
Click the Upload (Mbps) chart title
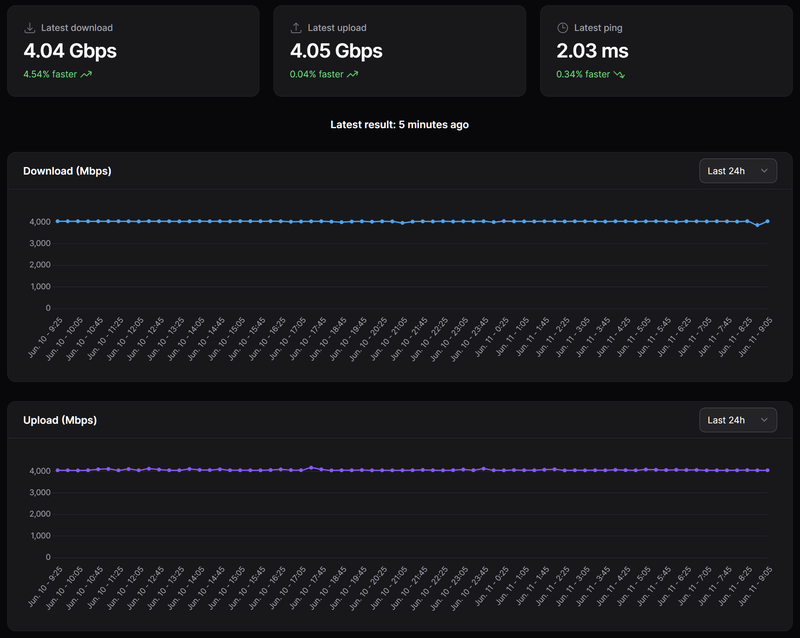[x=60, y=420]
